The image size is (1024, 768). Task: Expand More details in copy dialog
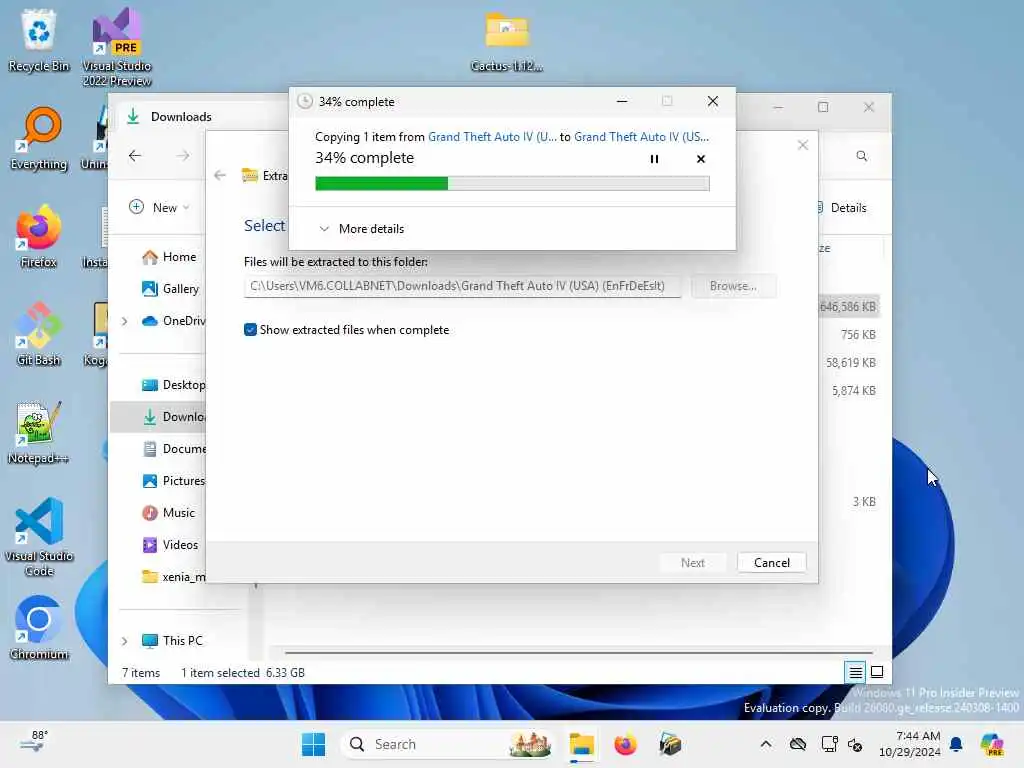click(362, 229)
